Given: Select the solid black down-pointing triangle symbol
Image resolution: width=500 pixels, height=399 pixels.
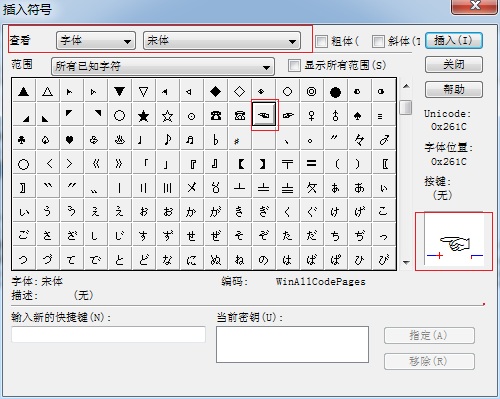Looking at the screenshot, I should [x=119, y=91].
